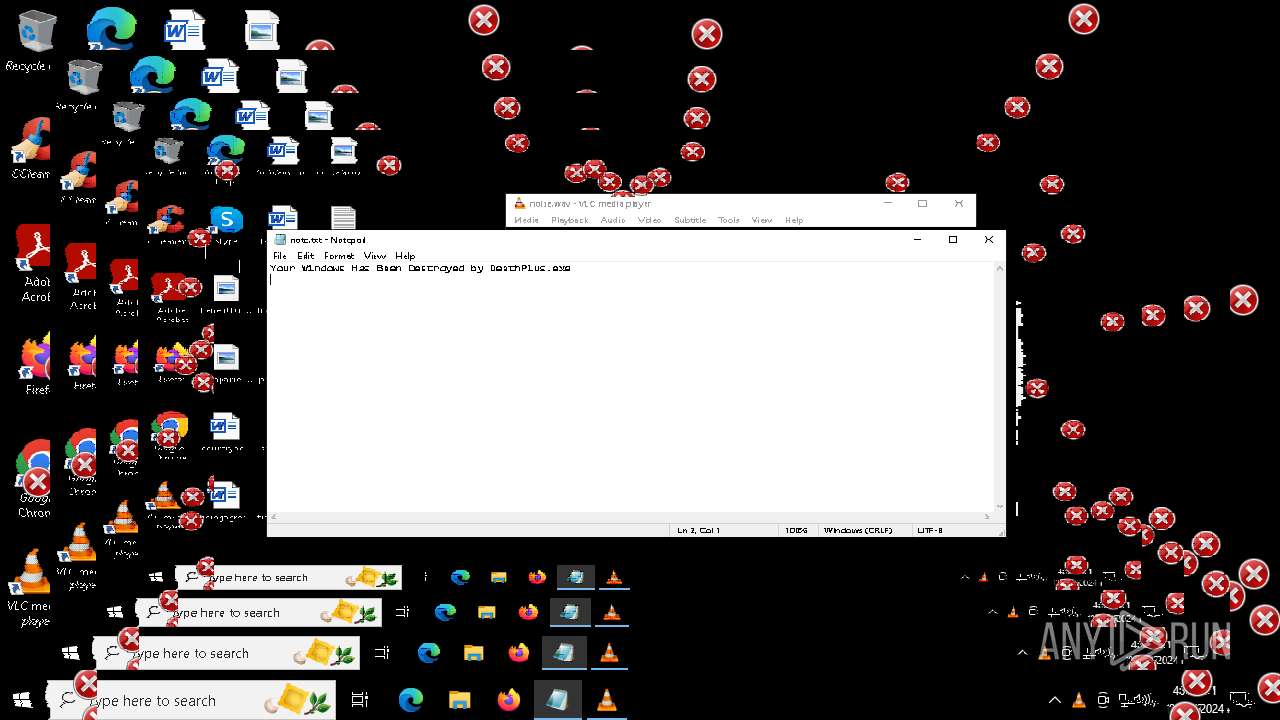Screen dimensions: 1280x720
Task: Click the '100%' zoom status in Notepad
Action: click(x=796, y=530)
